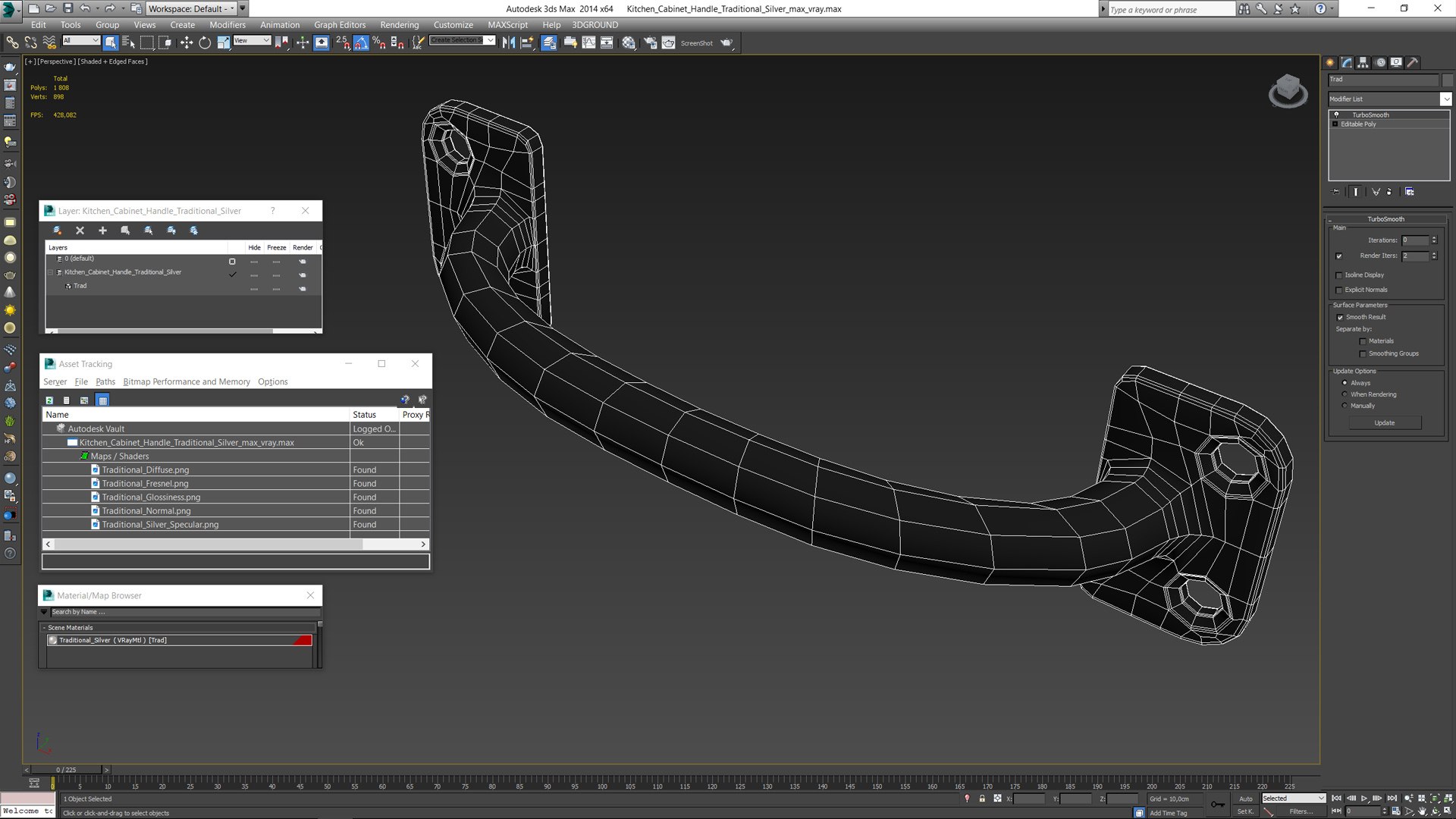Viewport: 1456px width, 819px height.
Task: Open the Rendering menu
Action: pos(399,24)
